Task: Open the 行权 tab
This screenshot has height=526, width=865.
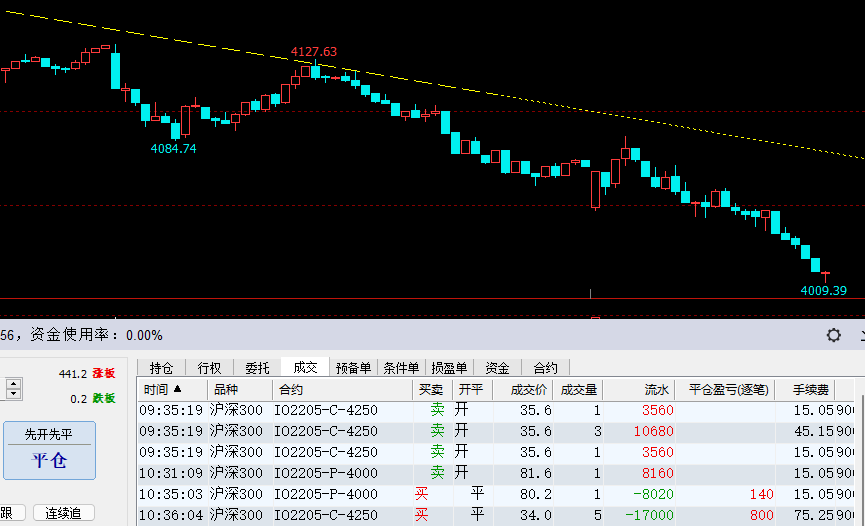Action: [x=209, y=367]
